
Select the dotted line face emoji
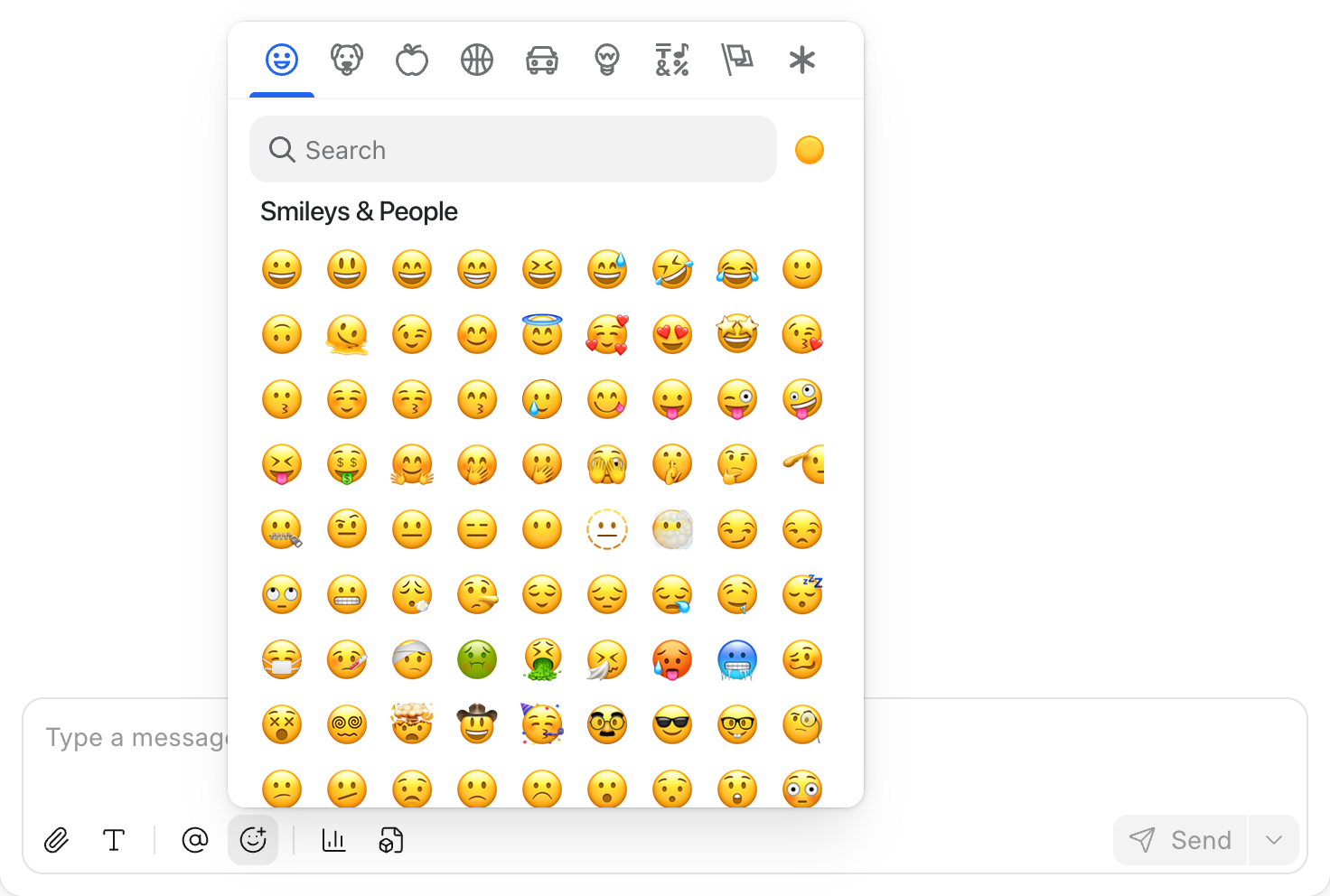point(607,529)
